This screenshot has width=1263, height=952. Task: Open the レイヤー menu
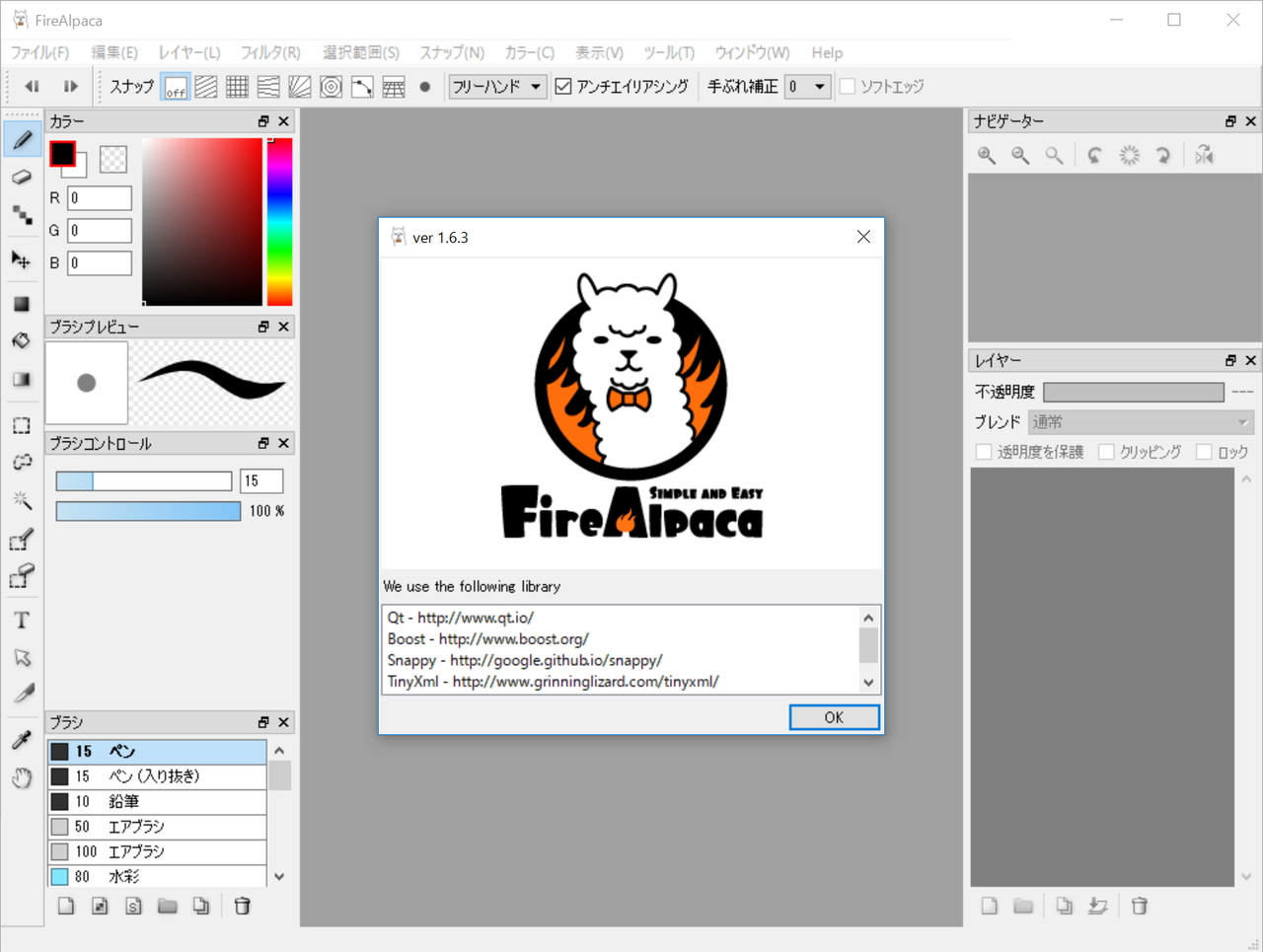click(188, 52)
